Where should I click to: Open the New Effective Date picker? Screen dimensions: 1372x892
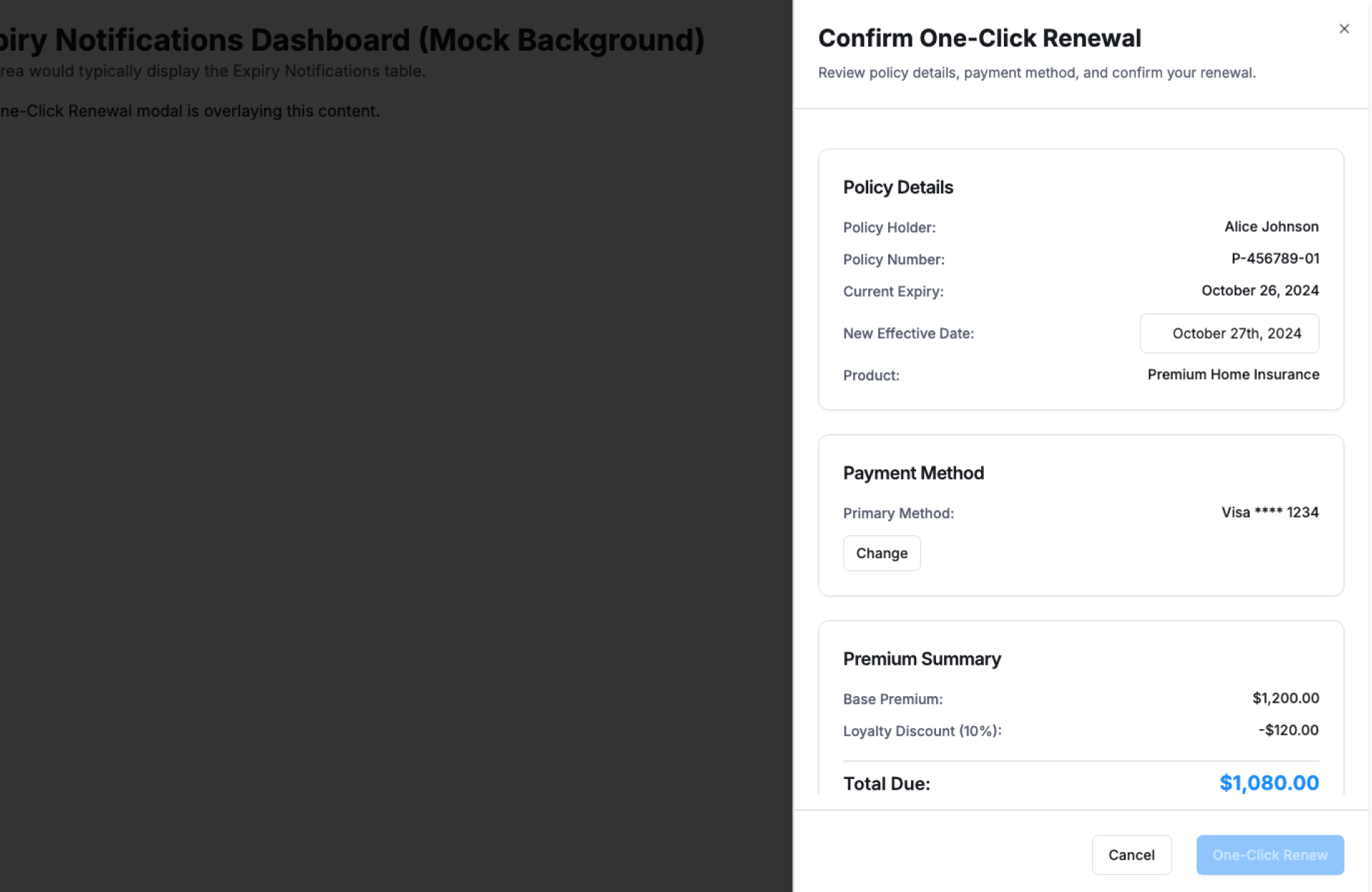pos(1228,333)
